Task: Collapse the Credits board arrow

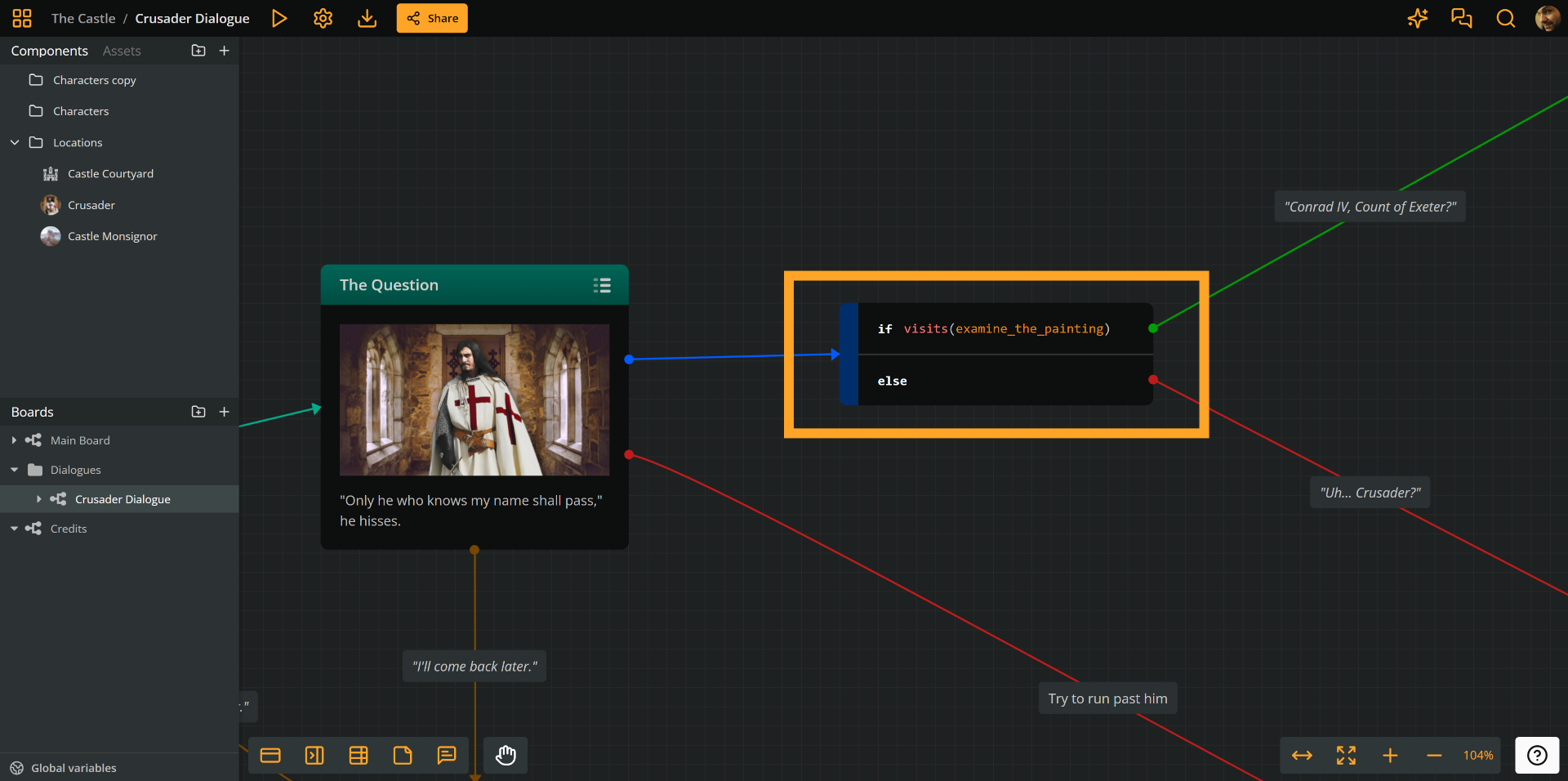Action: point(14,529)
